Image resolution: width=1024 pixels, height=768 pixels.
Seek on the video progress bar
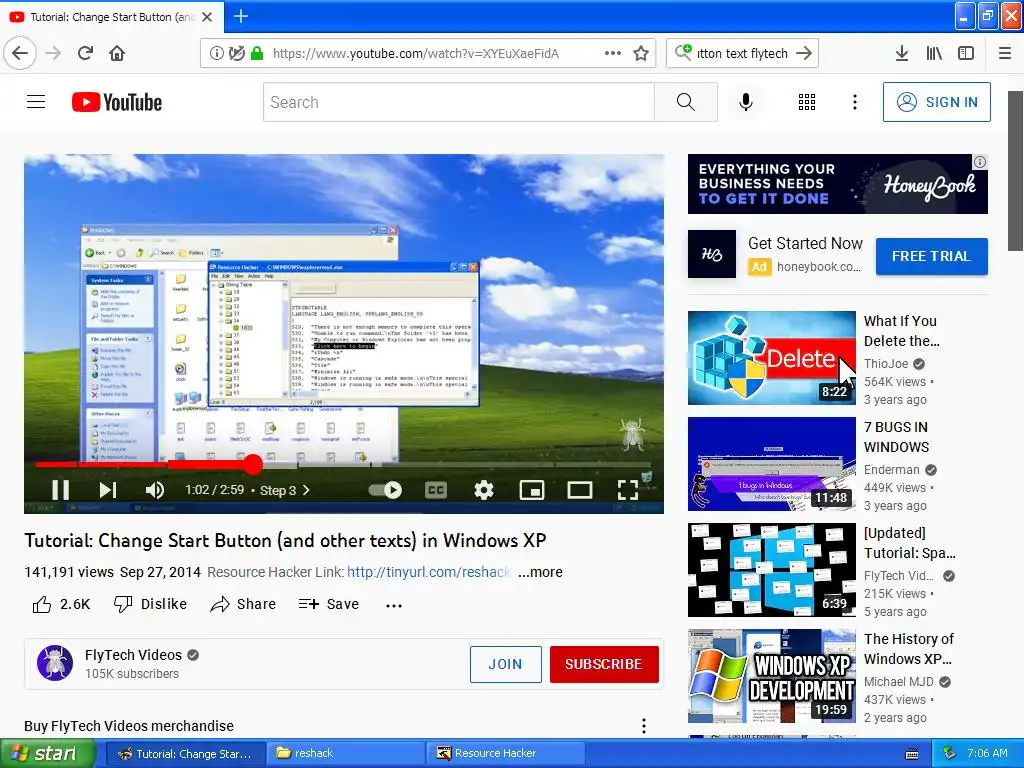(344, 464)
